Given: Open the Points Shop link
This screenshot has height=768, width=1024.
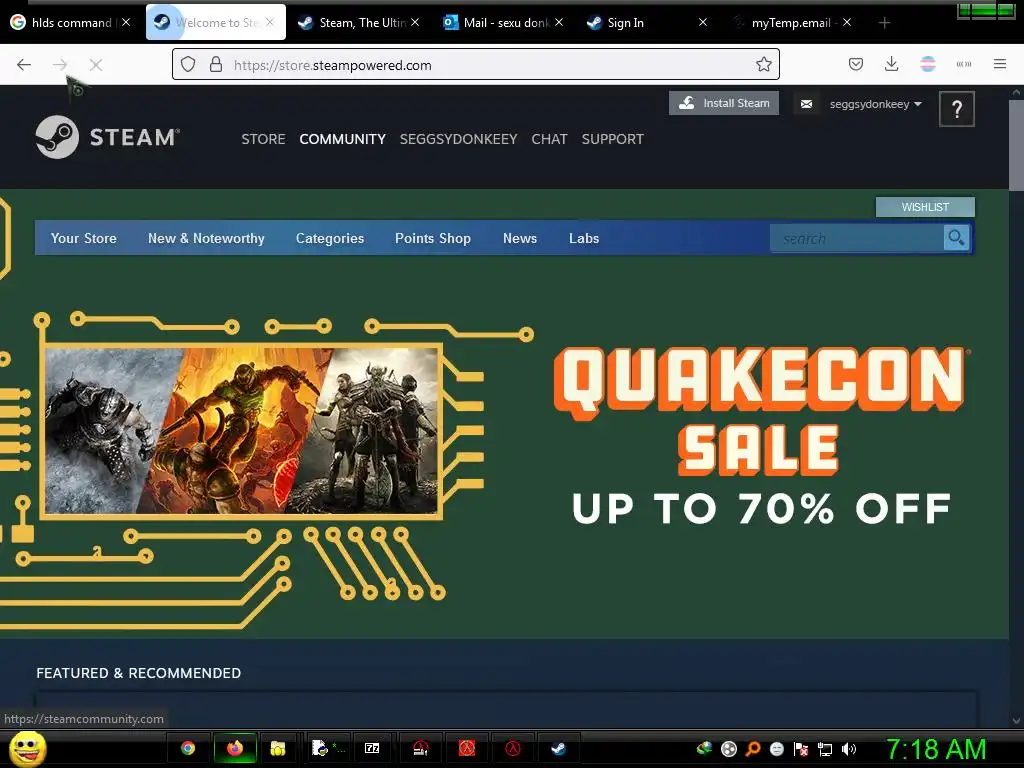Looking at the screenshot, I should click(433, 238).
